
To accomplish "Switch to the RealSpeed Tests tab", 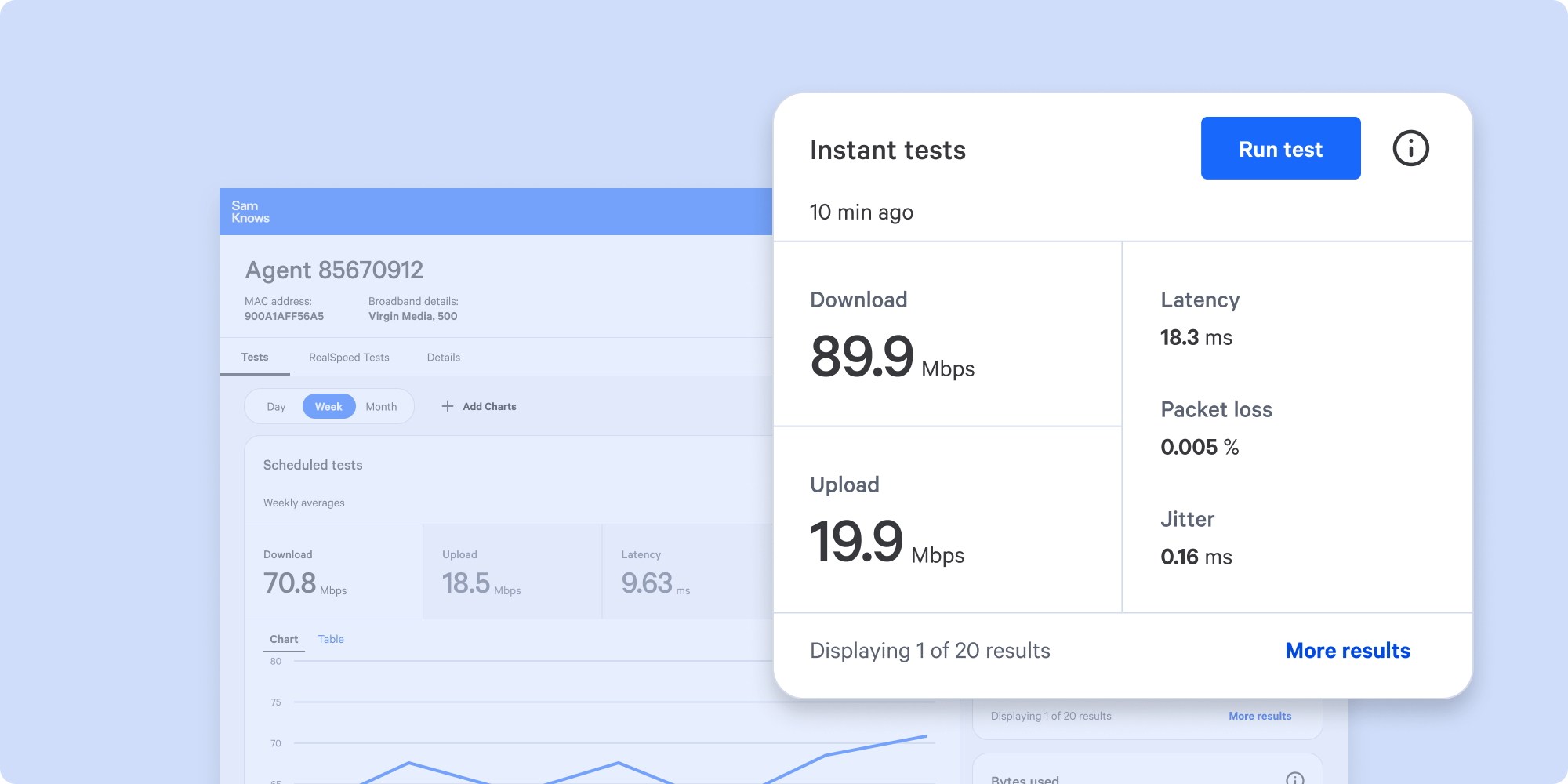I will pyautogui.click(x=349, y=358).
